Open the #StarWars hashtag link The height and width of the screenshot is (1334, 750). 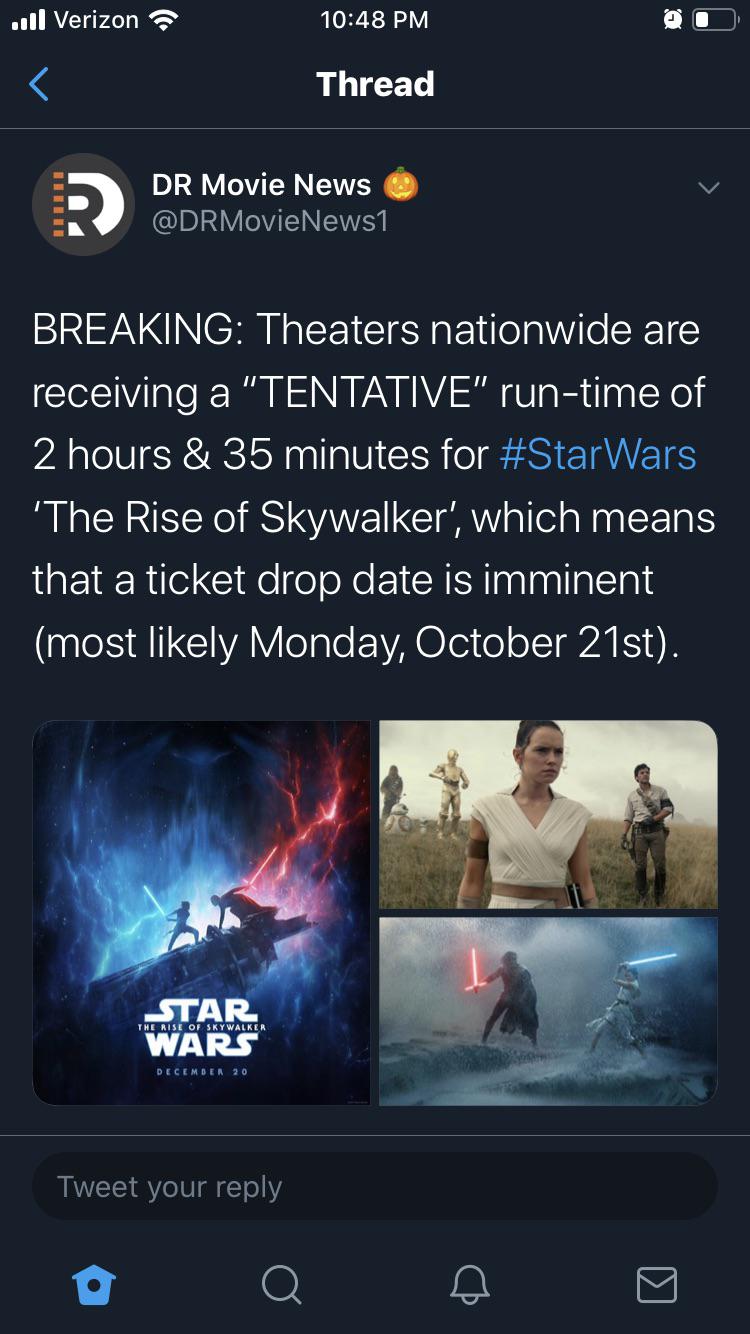pos(597,454)
